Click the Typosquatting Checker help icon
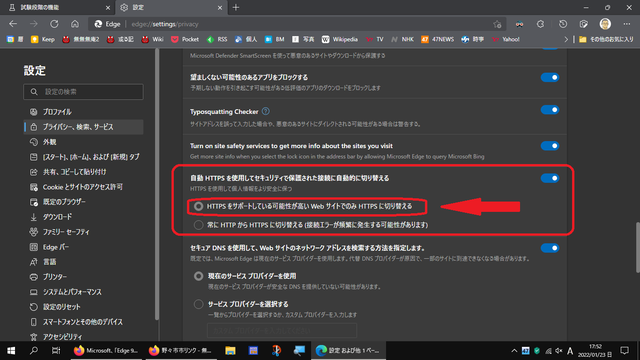 (x=266, y=111)
